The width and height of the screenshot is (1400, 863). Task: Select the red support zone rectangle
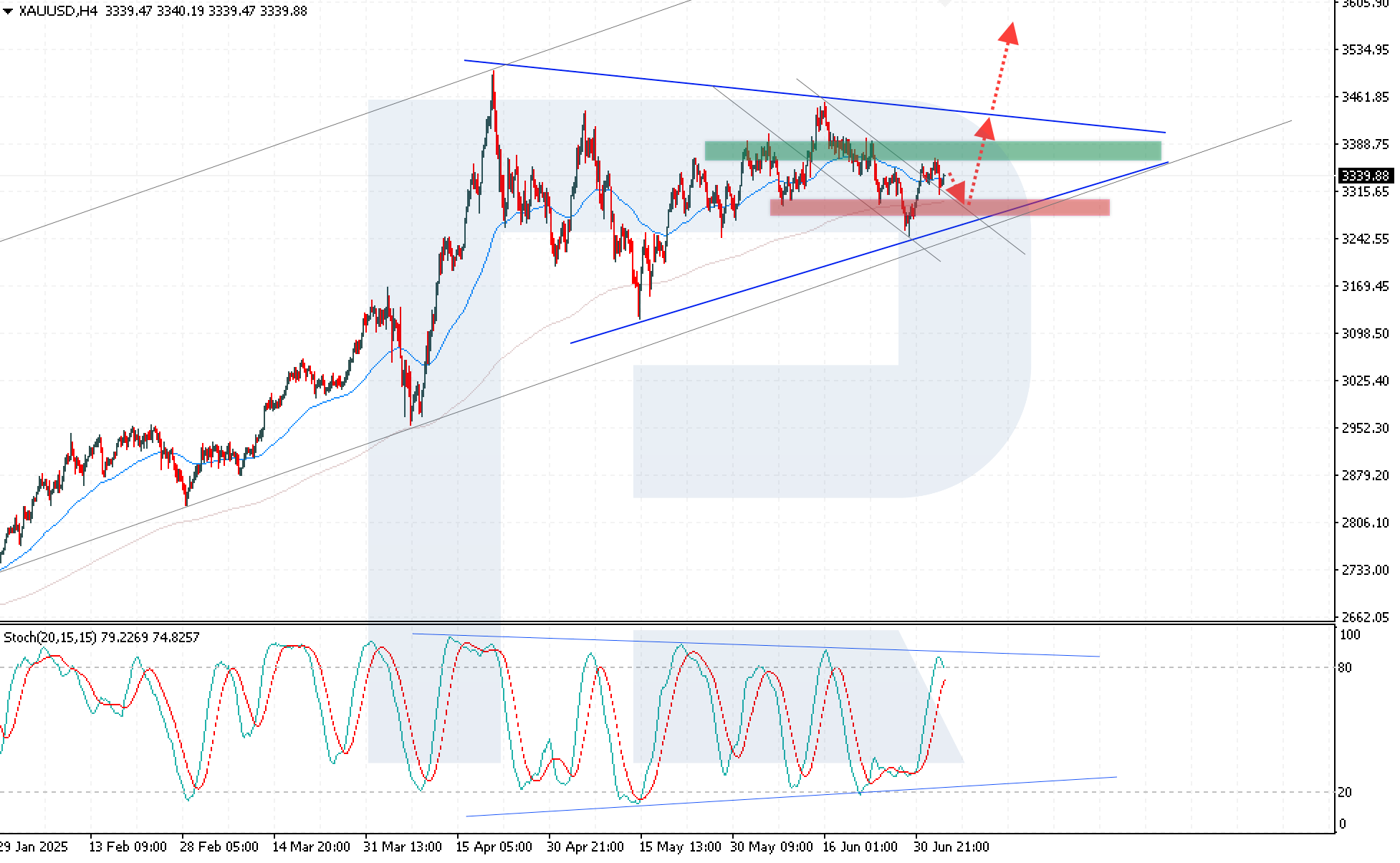pyautogui.click(x=845, y=208)
